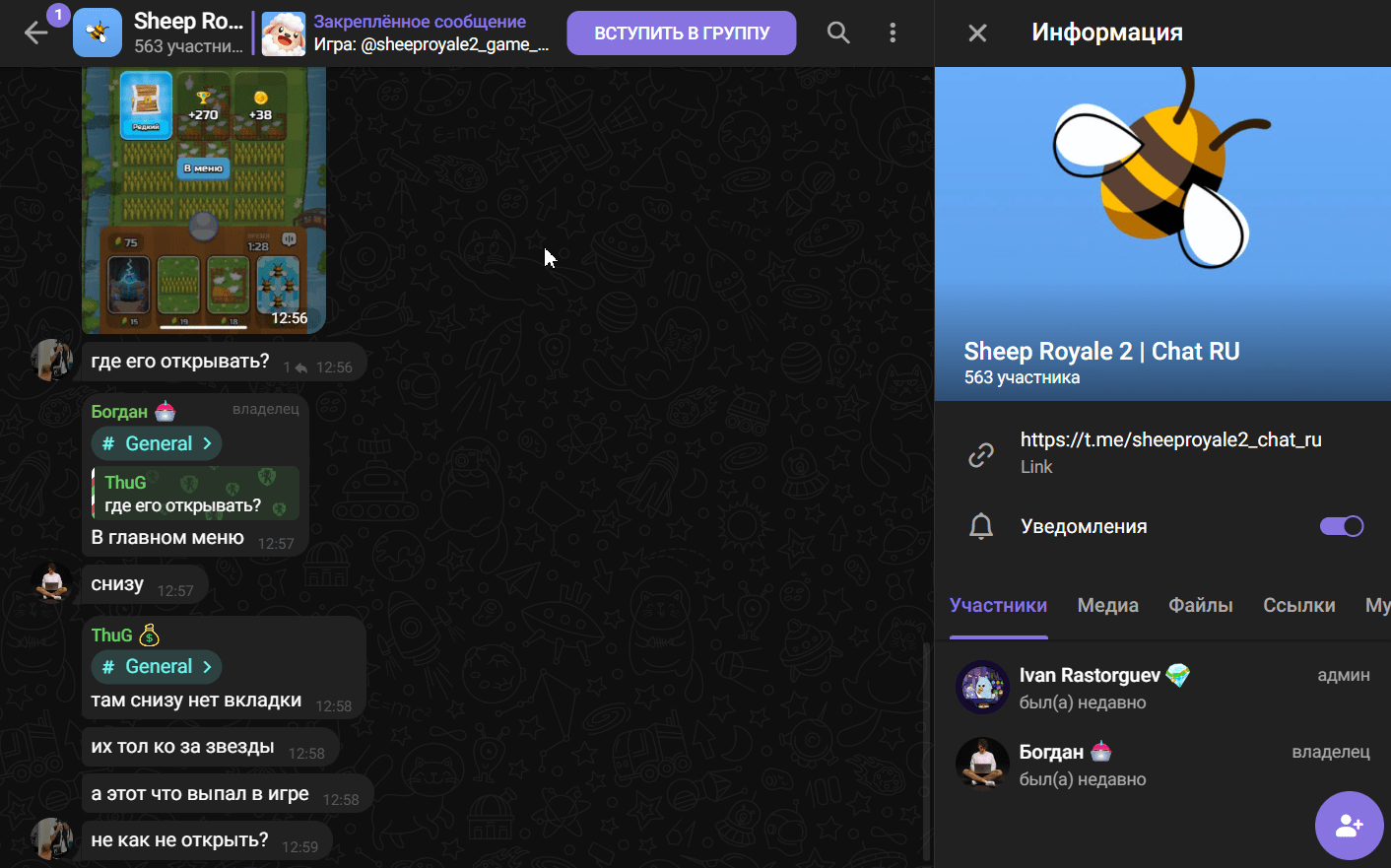Image resolution: width=1391 pixels, height=868 pixels.
Task: Click the gem emoji status beside Ivan Rastorguev
Action: coord(1178,675)
